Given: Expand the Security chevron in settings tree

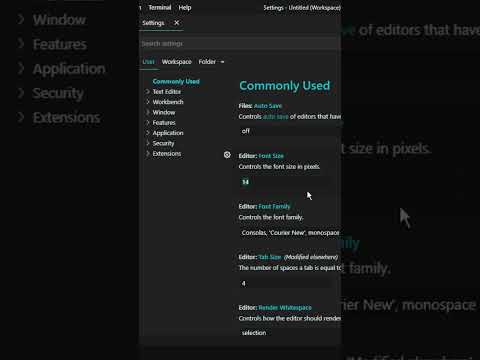Looking at the screenshot, I should [148, 143].
